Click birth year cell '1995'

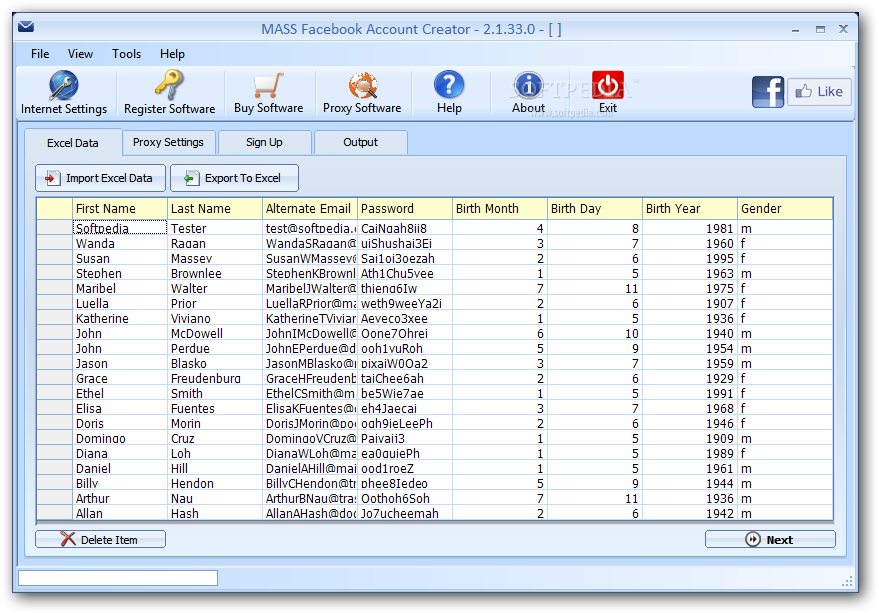tap(690, 259)
